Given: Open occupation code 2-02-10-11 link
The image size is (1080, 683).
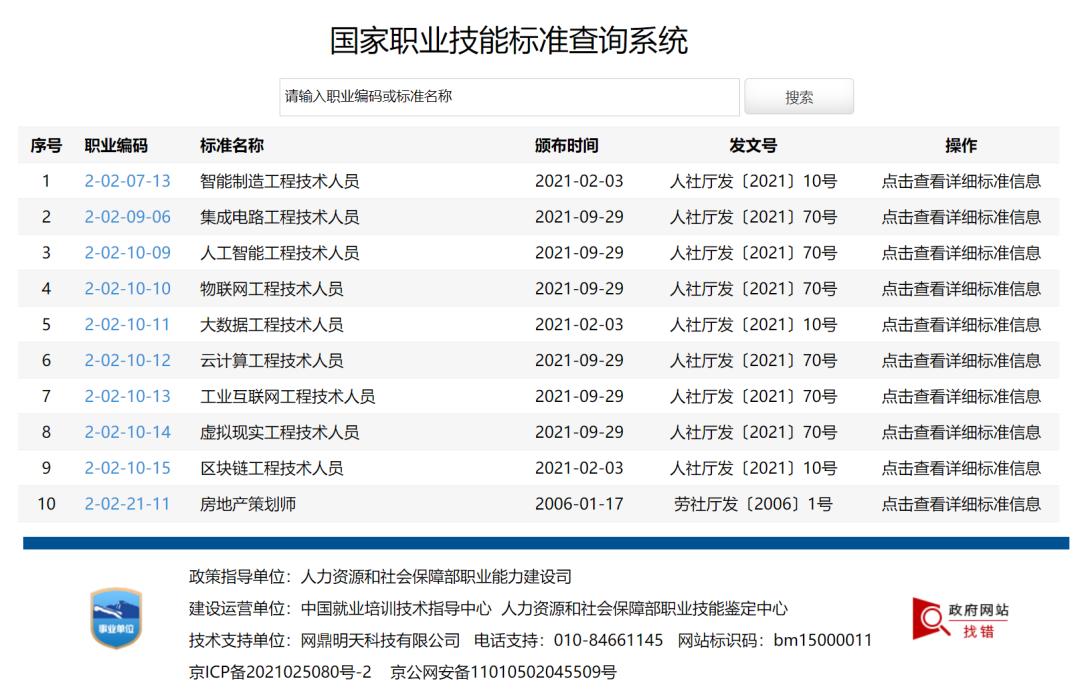Looking at the screenshot, I should pyautogui.click(x=127, y=324).
